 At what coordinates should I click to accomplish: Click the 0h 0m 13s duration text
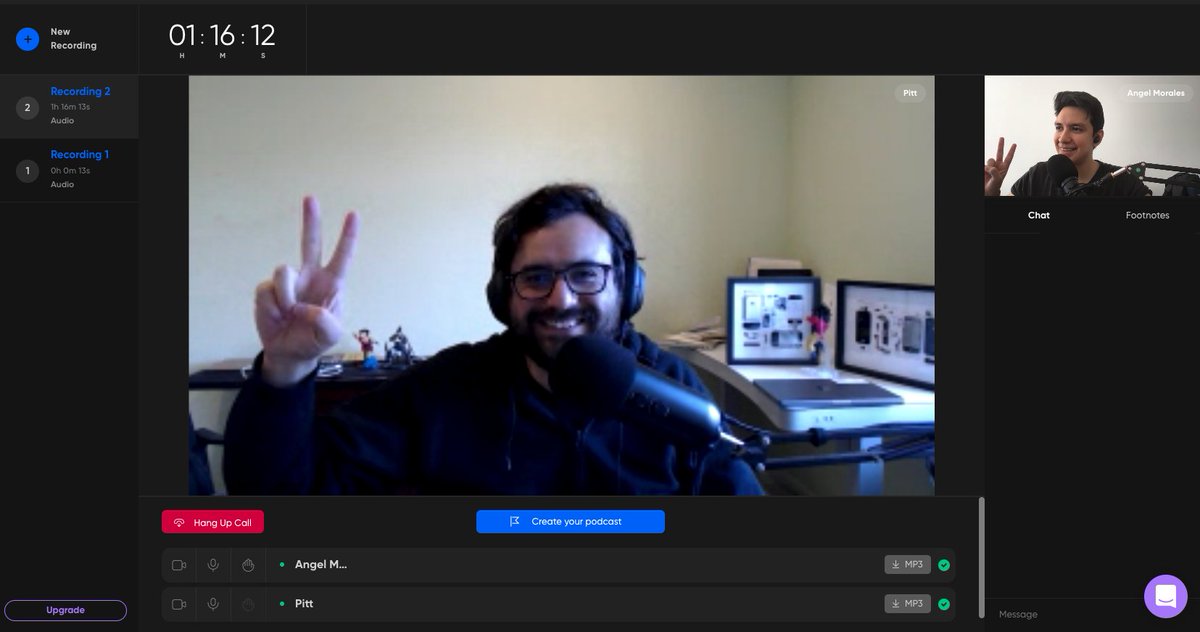pyautogui.click(x=70, y=170)
